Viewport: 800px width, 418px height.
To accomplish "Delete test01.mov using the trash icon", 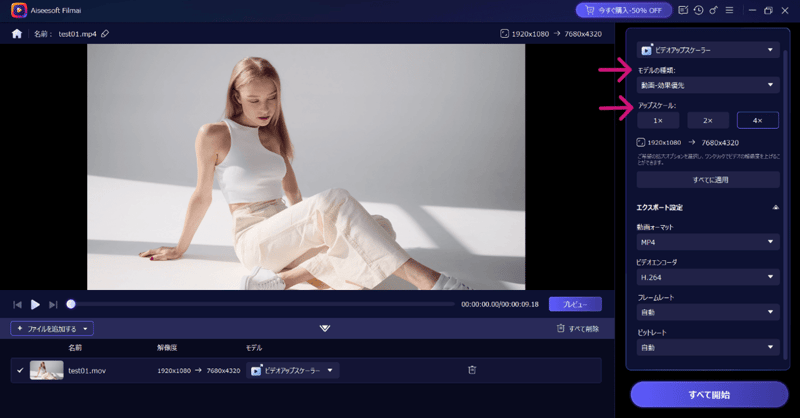I will click(472, 370).
